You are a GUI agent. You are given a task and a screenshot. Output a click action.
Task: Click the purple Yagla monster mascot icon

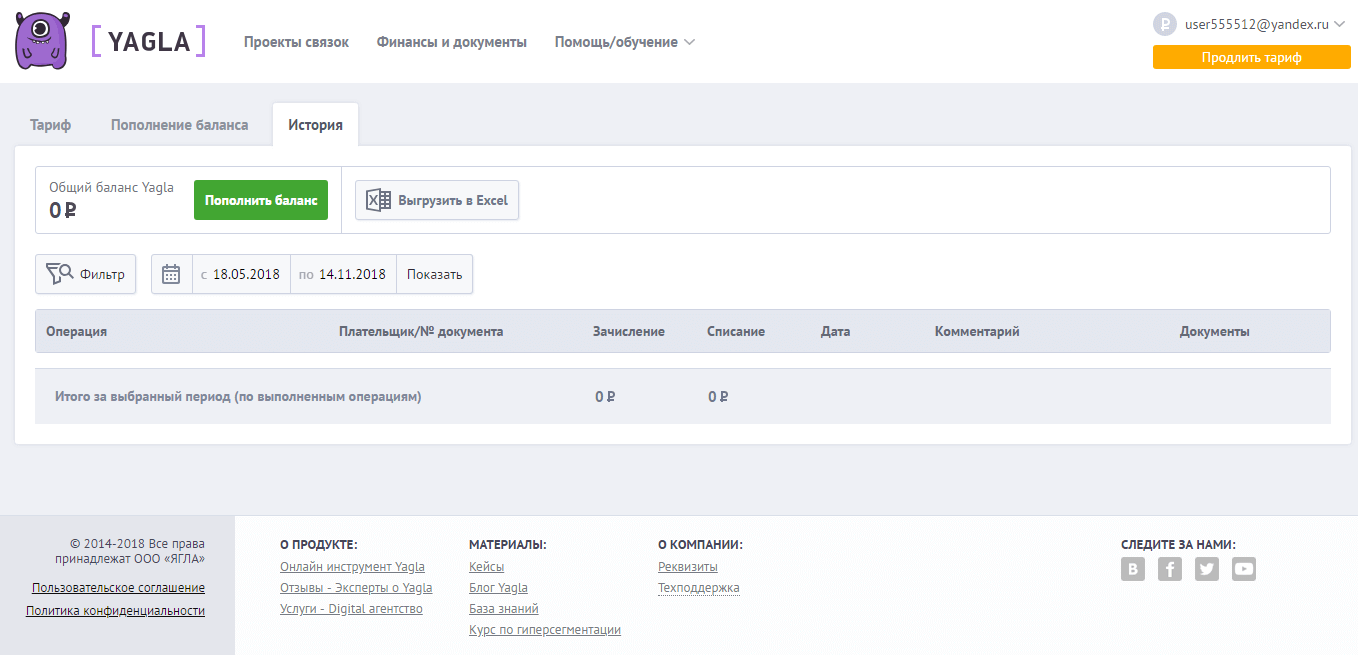(43, 41)
